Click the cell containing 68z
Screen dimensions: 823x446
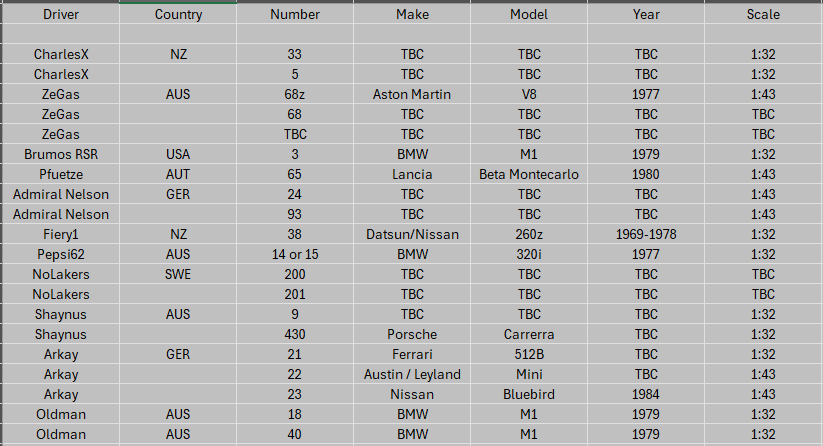click(295, 94)
